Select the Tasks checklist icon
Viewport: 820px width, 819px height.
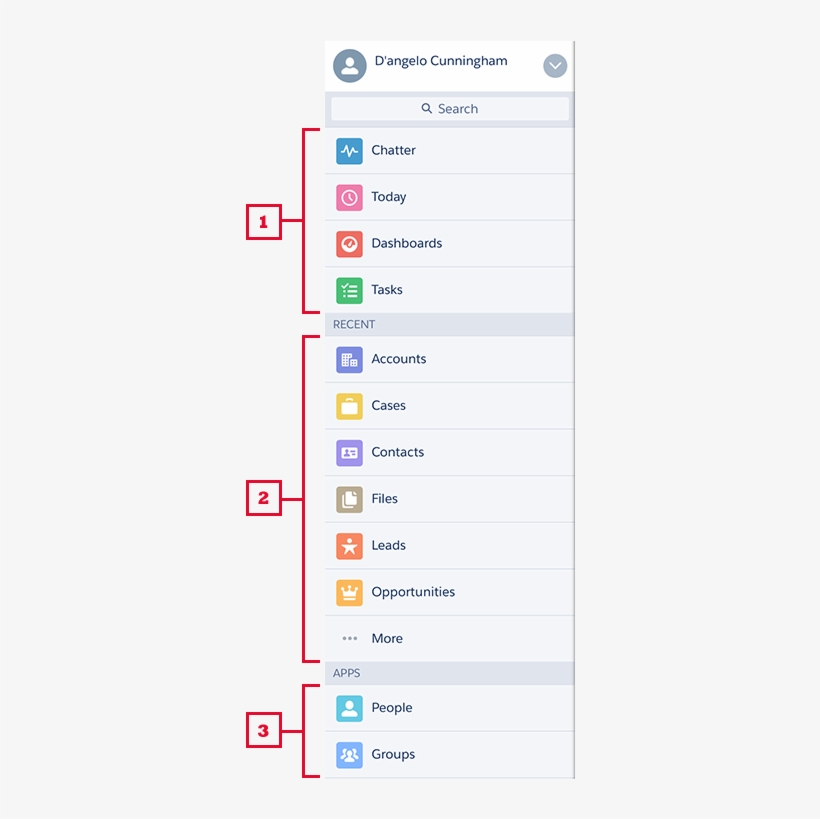(349, 290)
